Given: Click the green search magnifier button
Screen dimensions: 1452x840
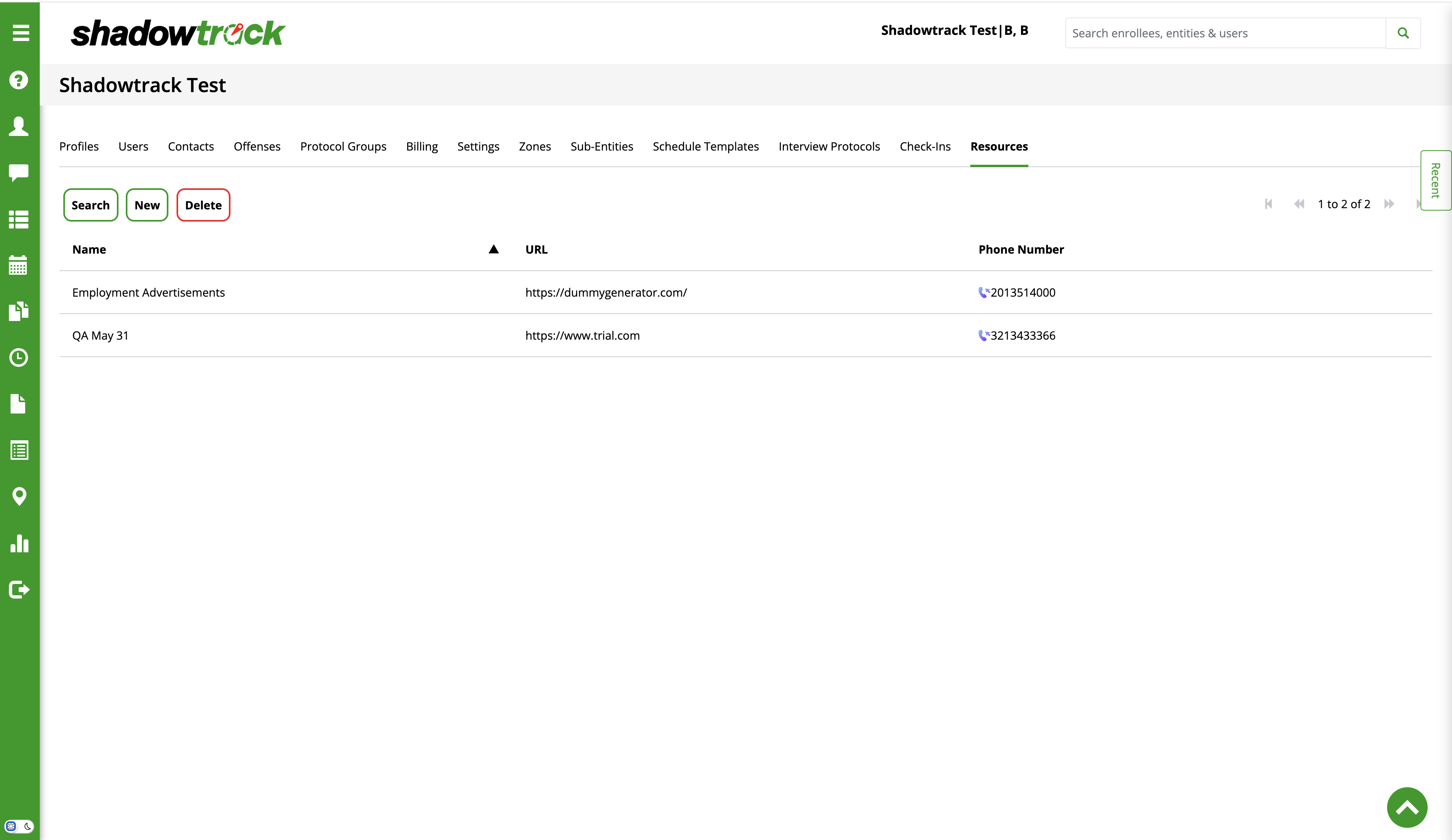Looking at the screenshot, I should [x=1403, y=33].
